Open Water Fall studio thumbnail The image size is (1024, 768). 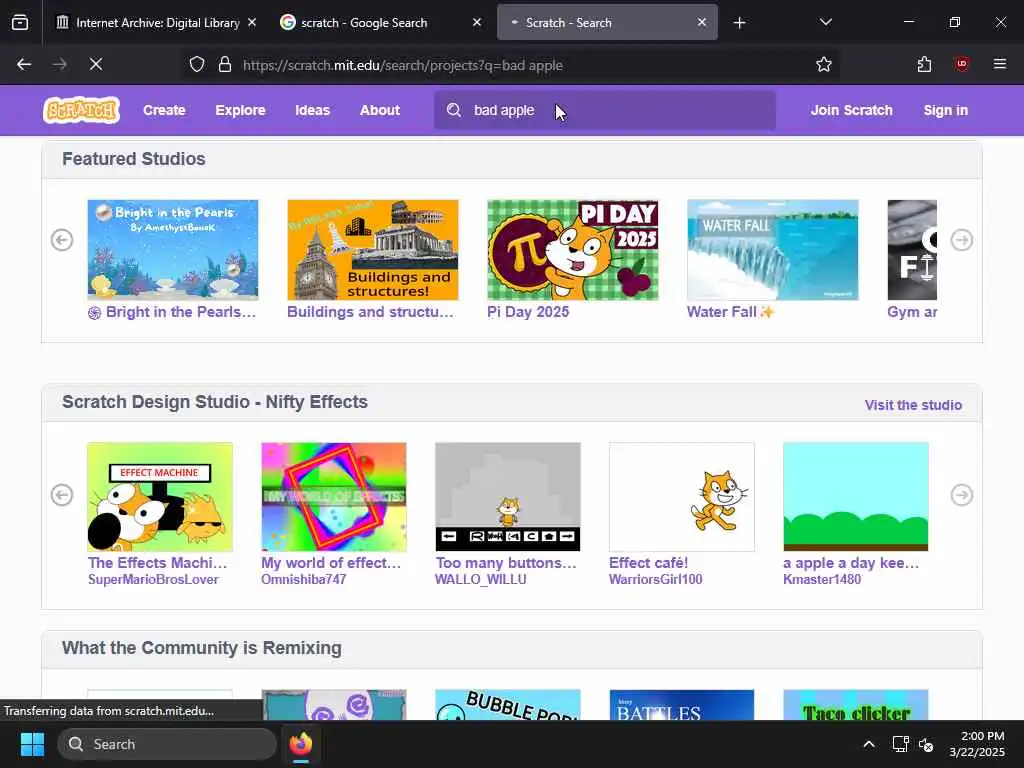(x=773, y=250)
